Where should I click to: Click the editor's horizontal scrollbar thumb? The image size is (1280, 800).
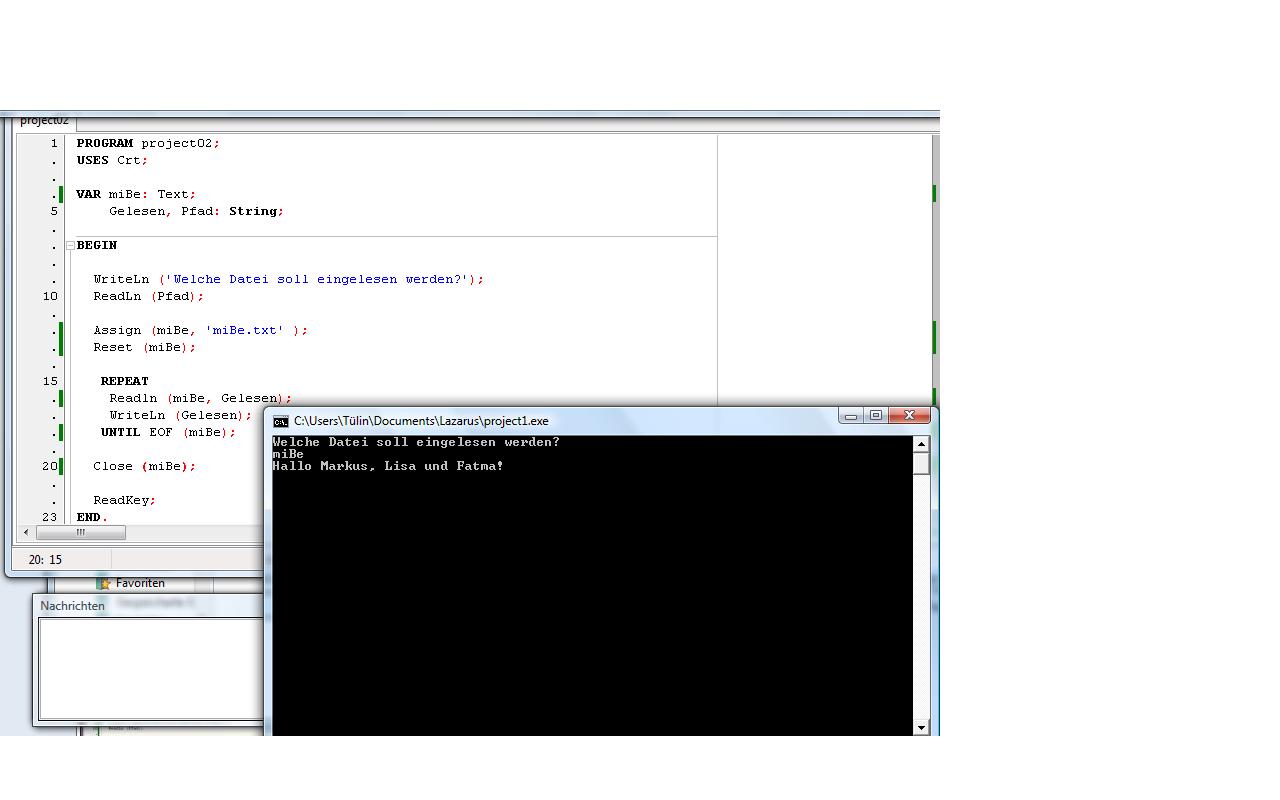tap(80, 532)
